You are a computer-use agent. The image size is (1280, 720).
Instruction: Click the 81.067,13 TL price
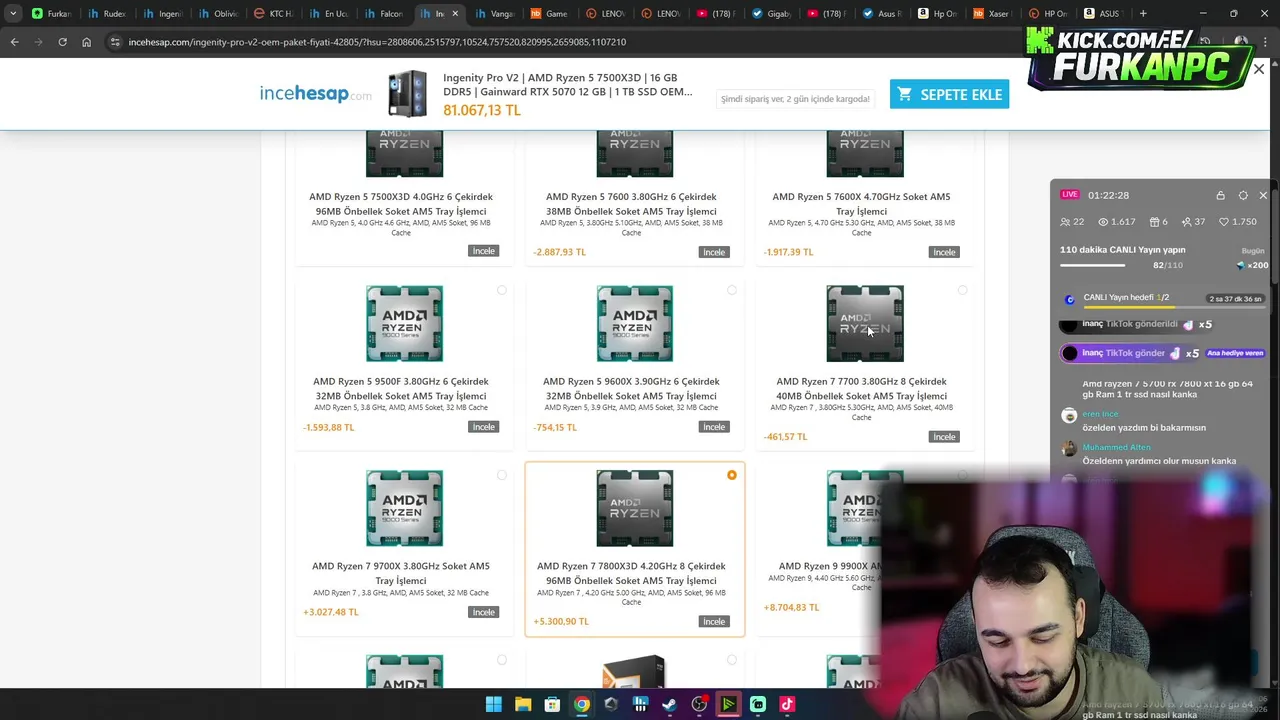pos(482,110)
